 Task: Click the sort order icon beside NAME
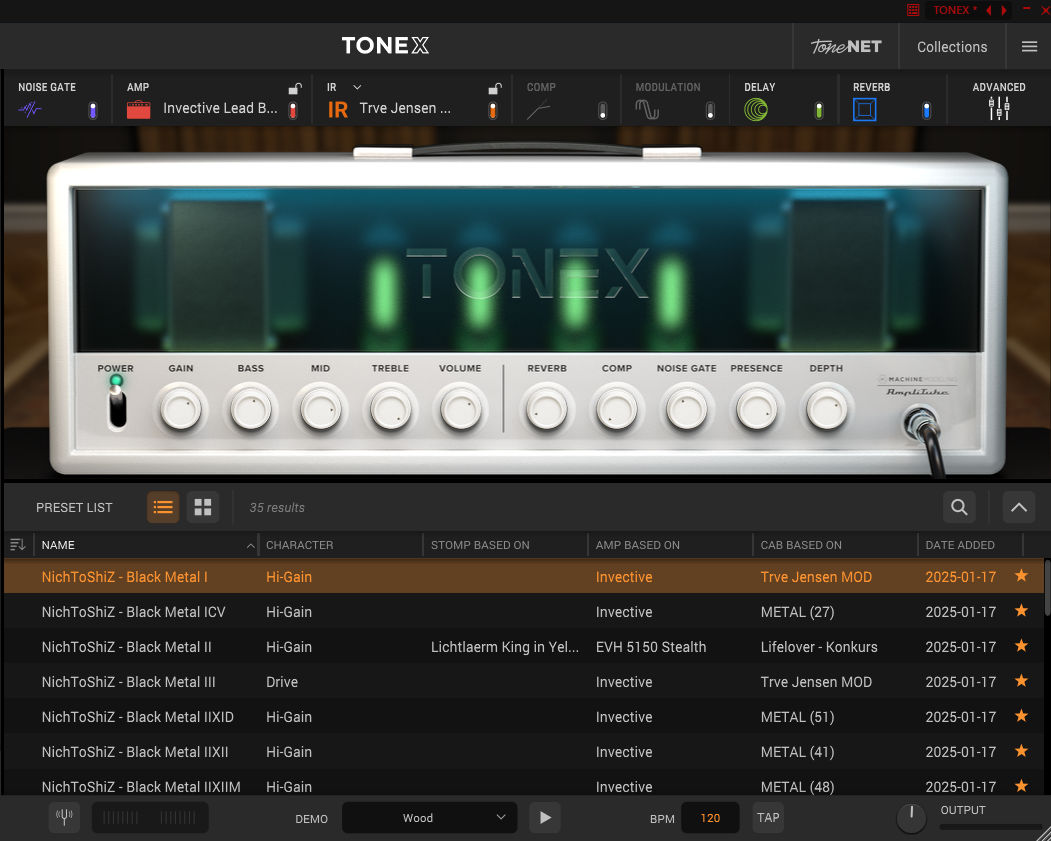tap(17, 545)
